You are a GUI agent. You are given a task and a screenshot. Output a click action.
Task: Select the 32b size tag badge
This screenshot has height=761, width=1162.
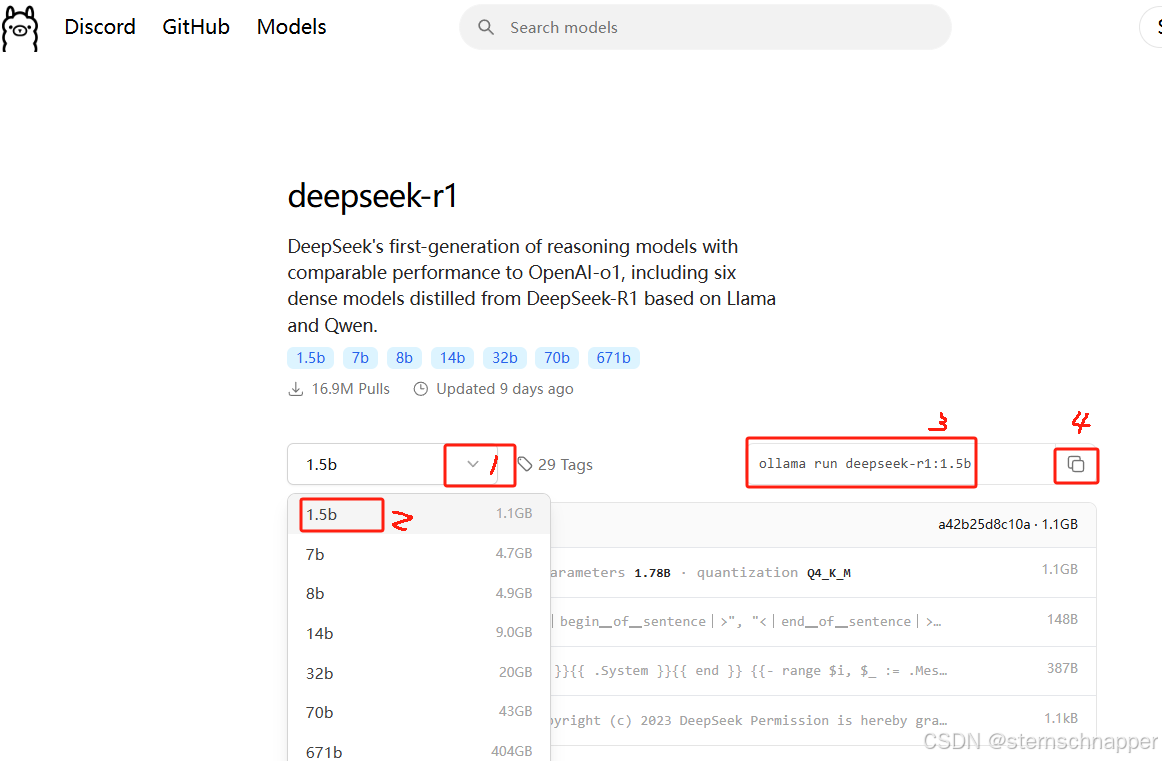point(505,358)
